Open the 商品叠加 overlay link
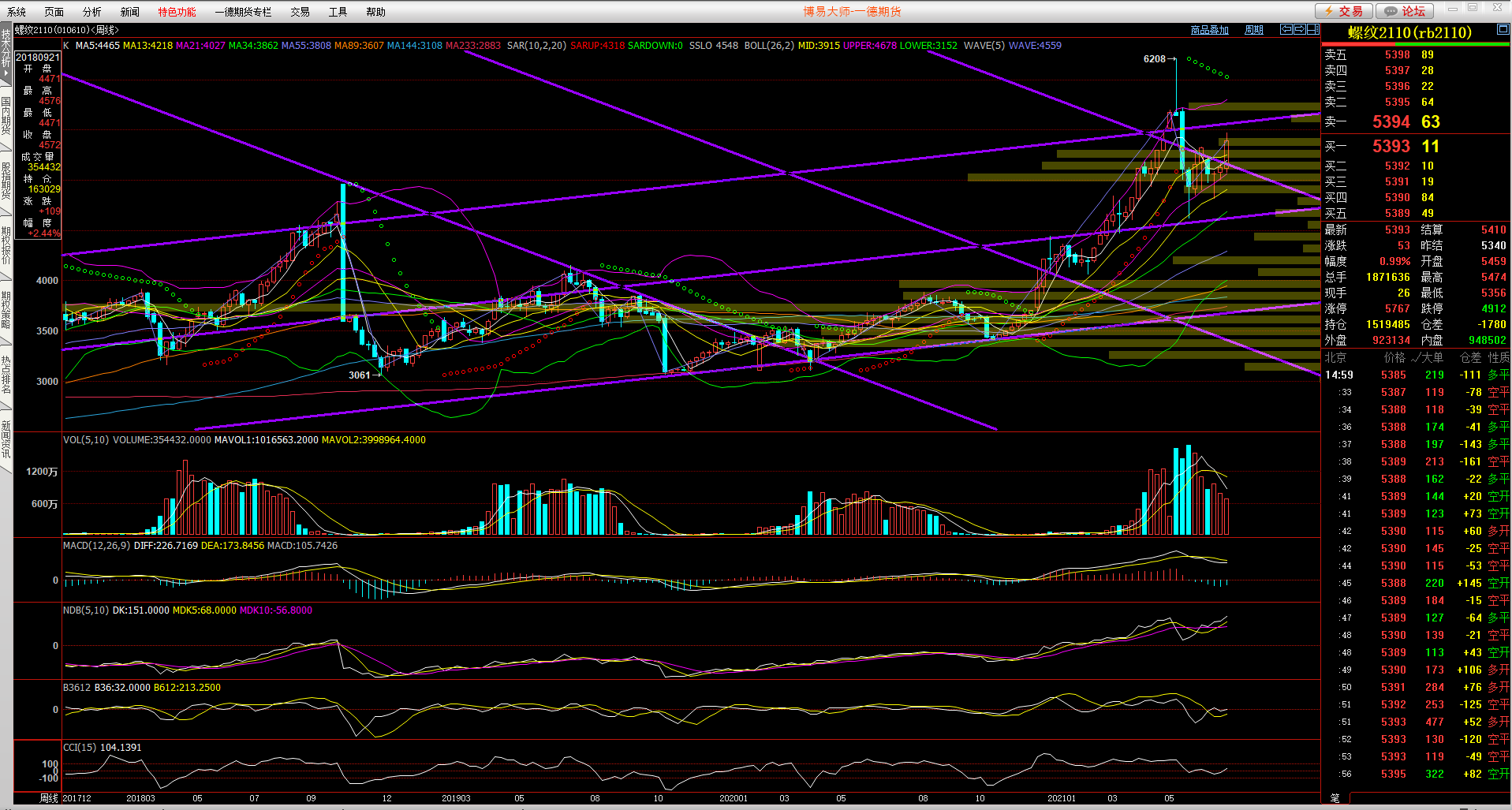 pos(1209,30)
